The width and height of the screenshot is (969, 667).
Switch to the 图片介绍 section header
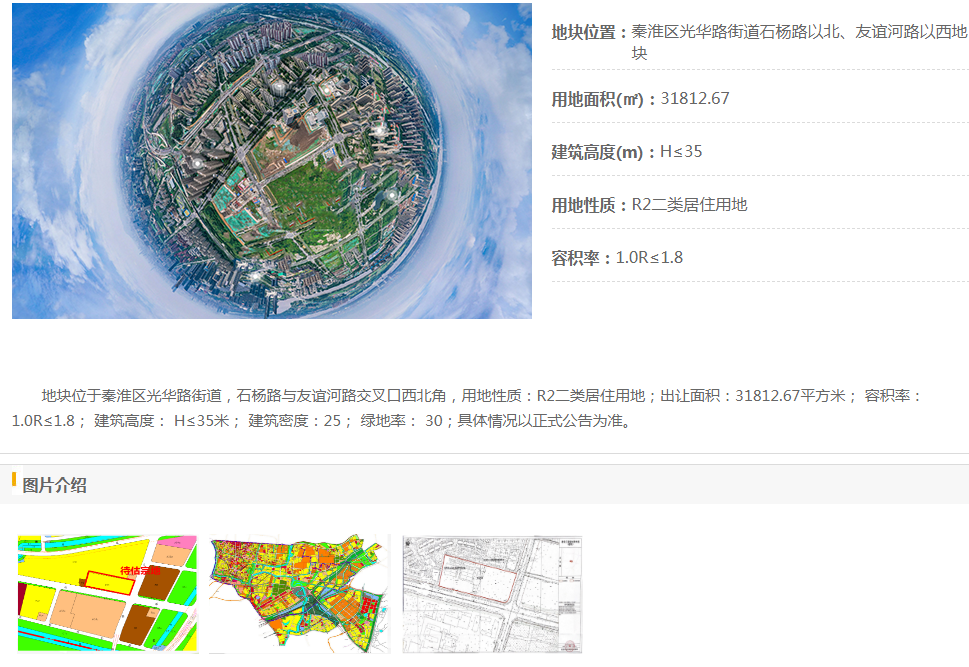pos(54,486)
